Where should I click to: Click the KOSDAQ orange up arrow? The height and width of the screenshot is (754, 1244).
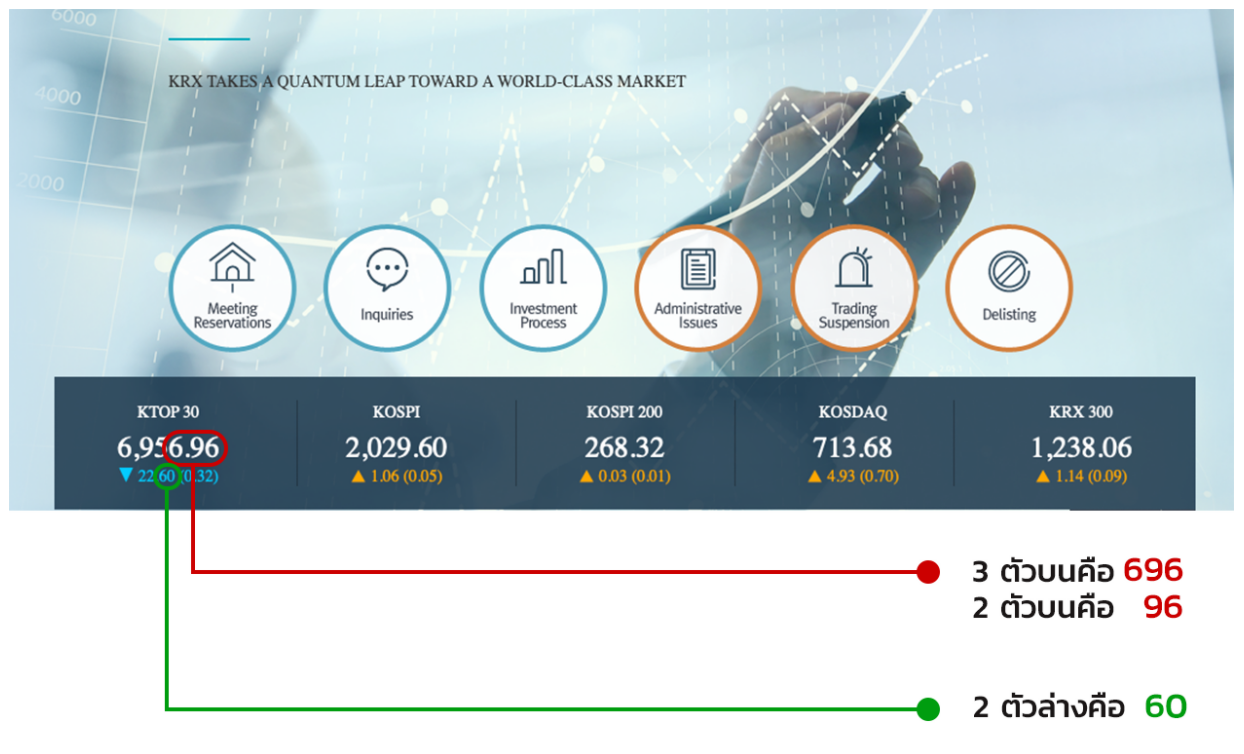coord(815,477)
